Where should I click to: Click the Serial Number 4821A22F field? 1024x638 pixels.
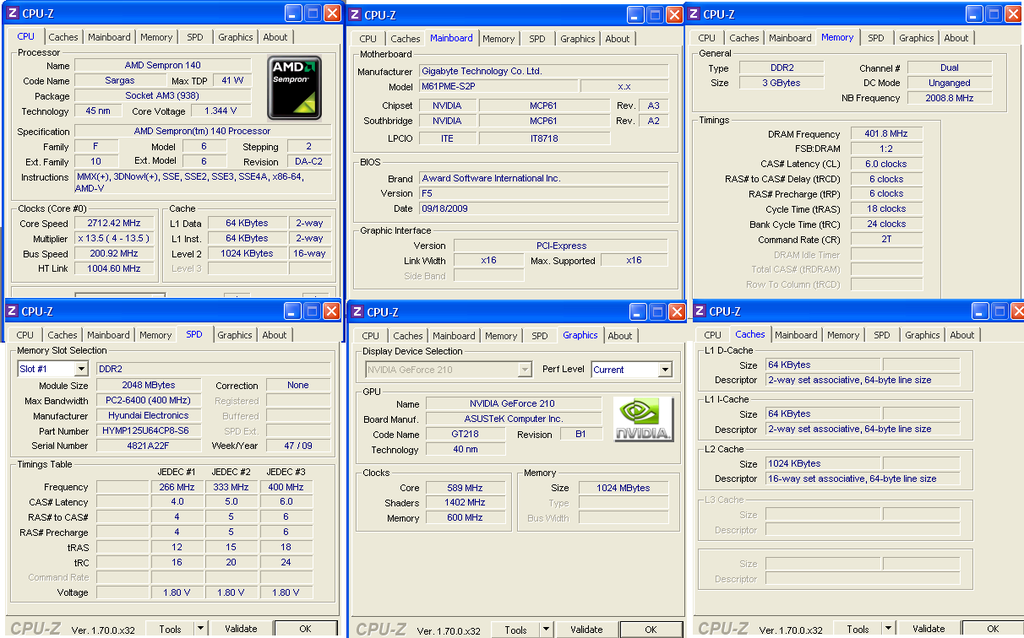pos(148,445)
